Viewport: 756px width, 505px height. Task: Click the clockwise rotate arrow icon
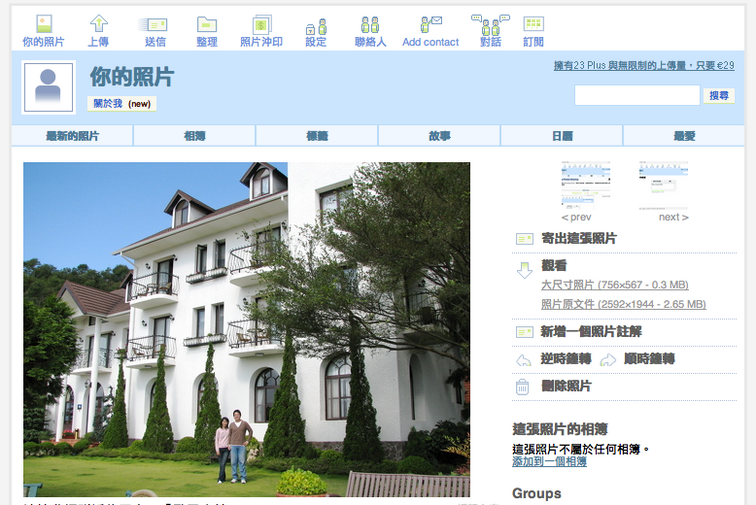[x=608, y=360]
